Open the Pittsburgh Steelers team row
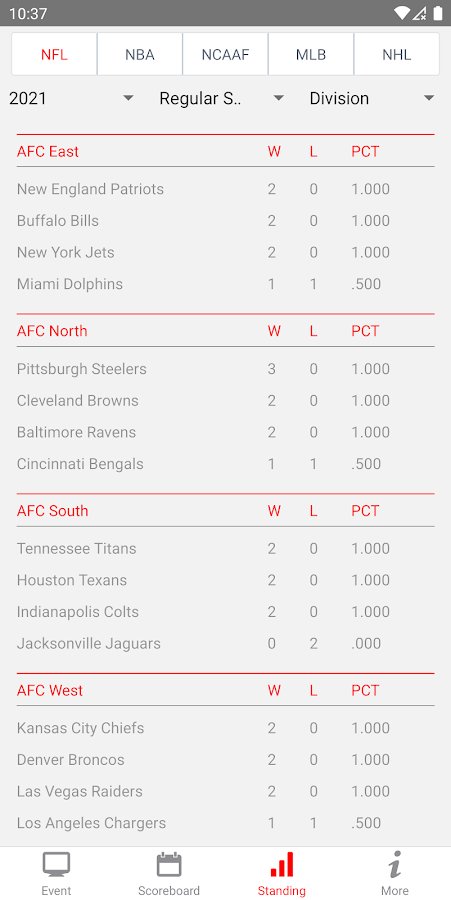451x900 pixels. 226,368
